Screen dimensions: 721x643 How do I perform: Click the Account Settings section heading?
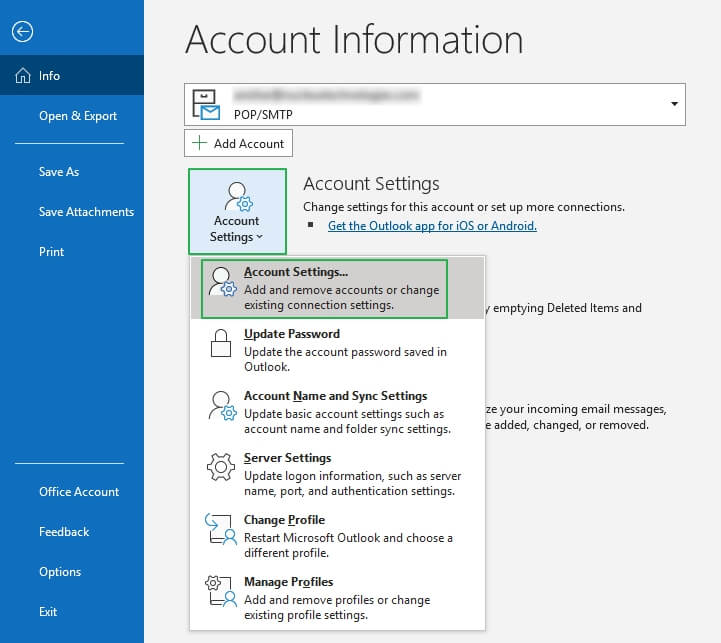[371, 184]
